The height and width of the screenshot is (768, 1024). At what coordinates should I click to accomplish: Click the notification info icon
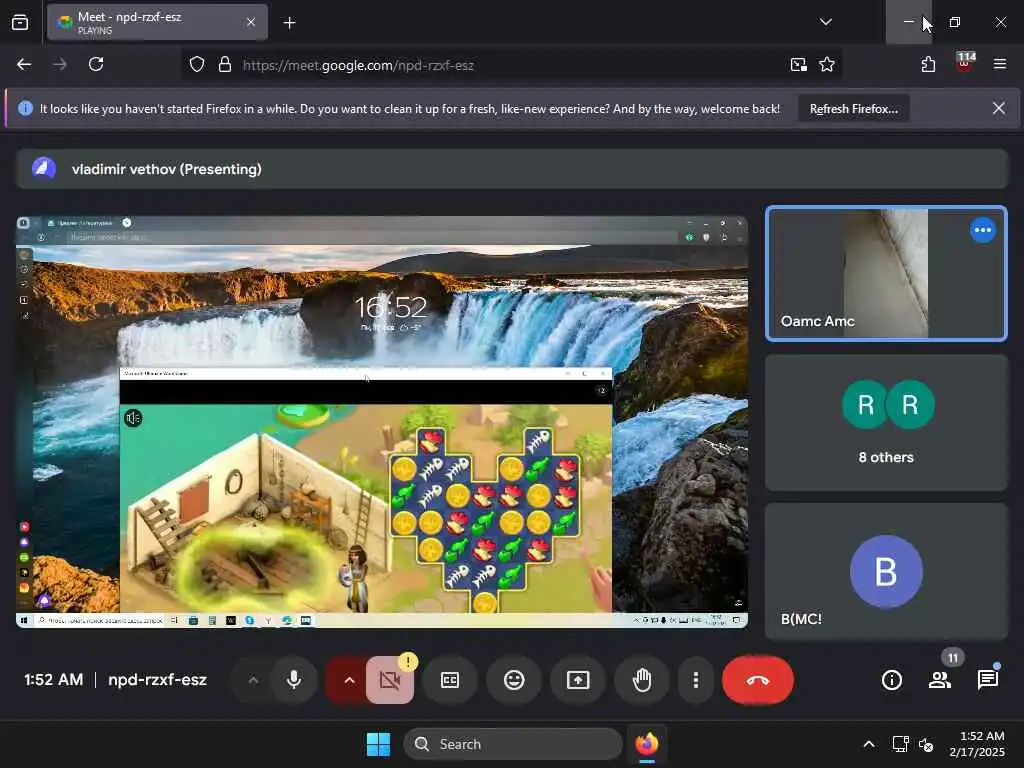[25, 108]
